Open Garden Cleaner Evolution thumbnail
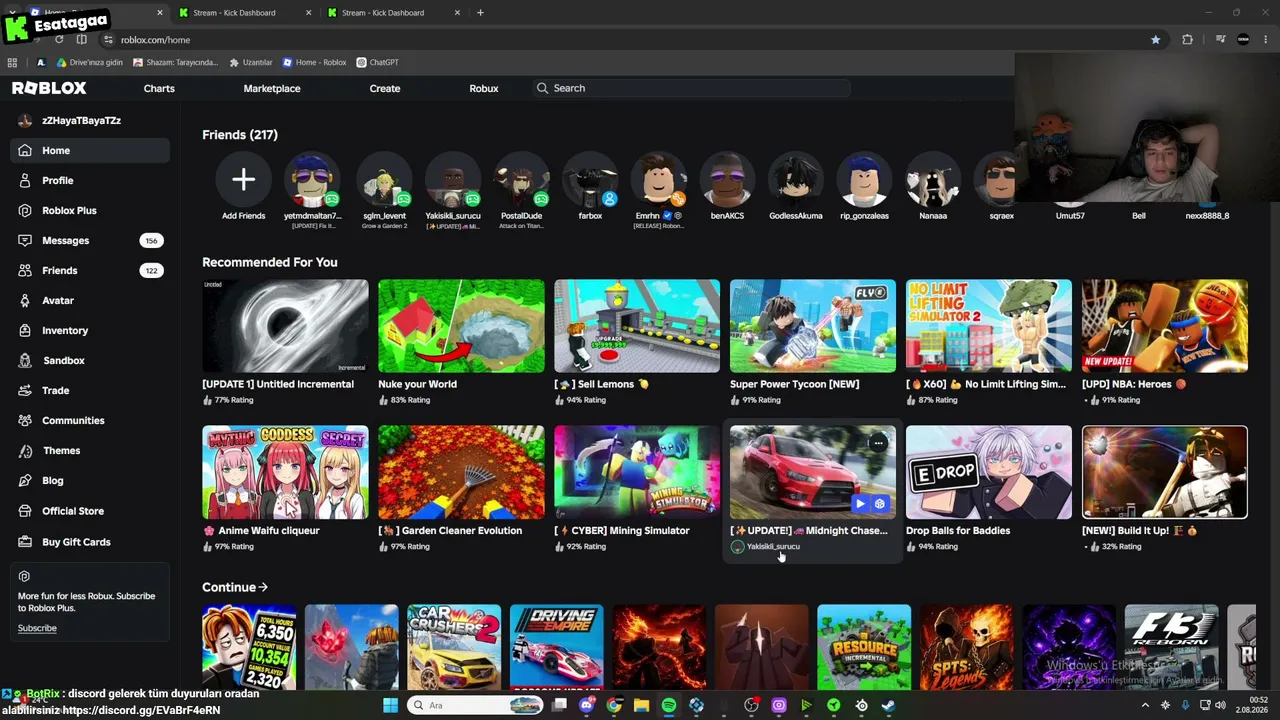1280x720 pixels. pos(461,472)
